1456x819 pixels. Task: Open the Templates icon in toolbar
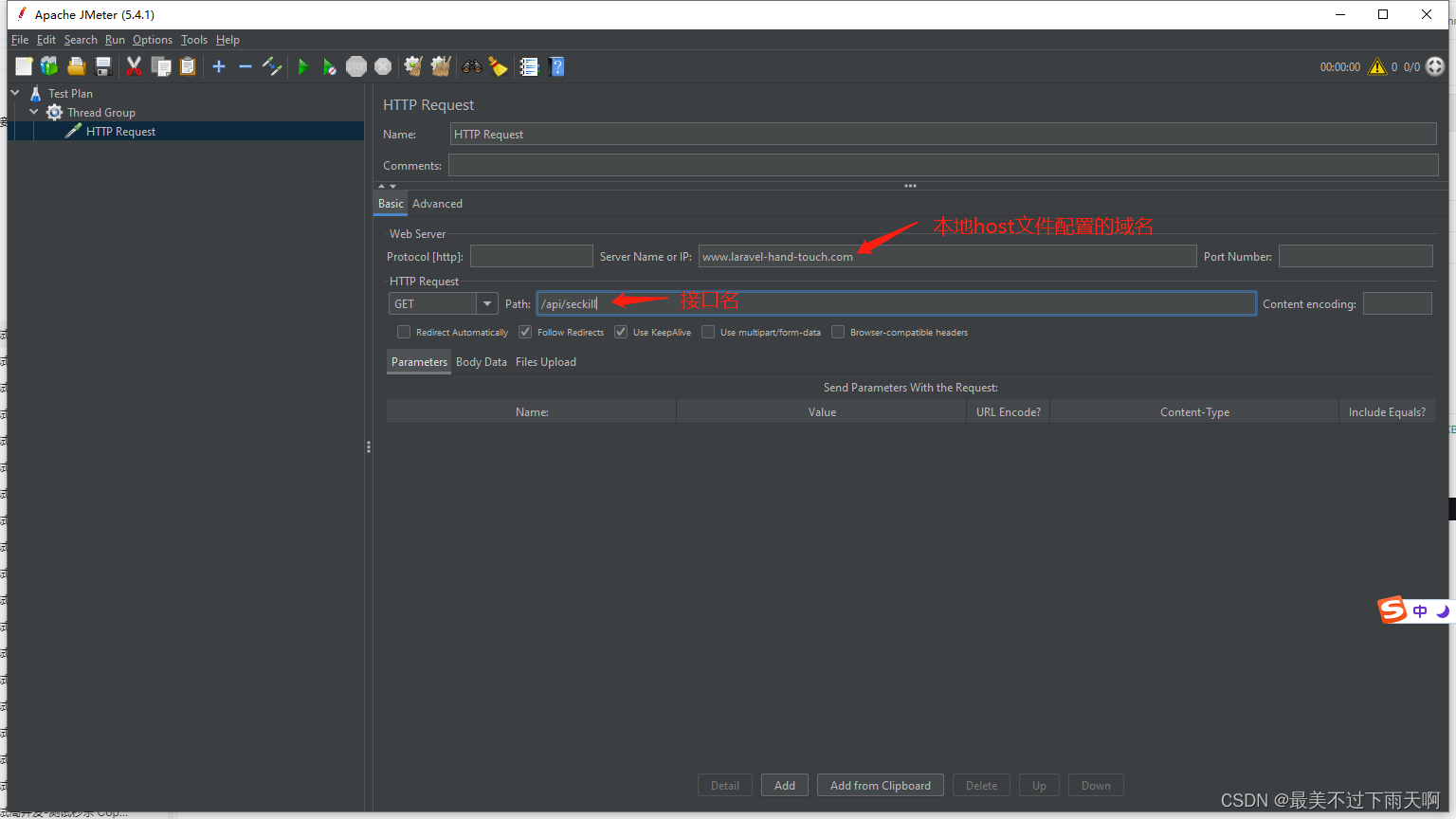click(49, 66)
